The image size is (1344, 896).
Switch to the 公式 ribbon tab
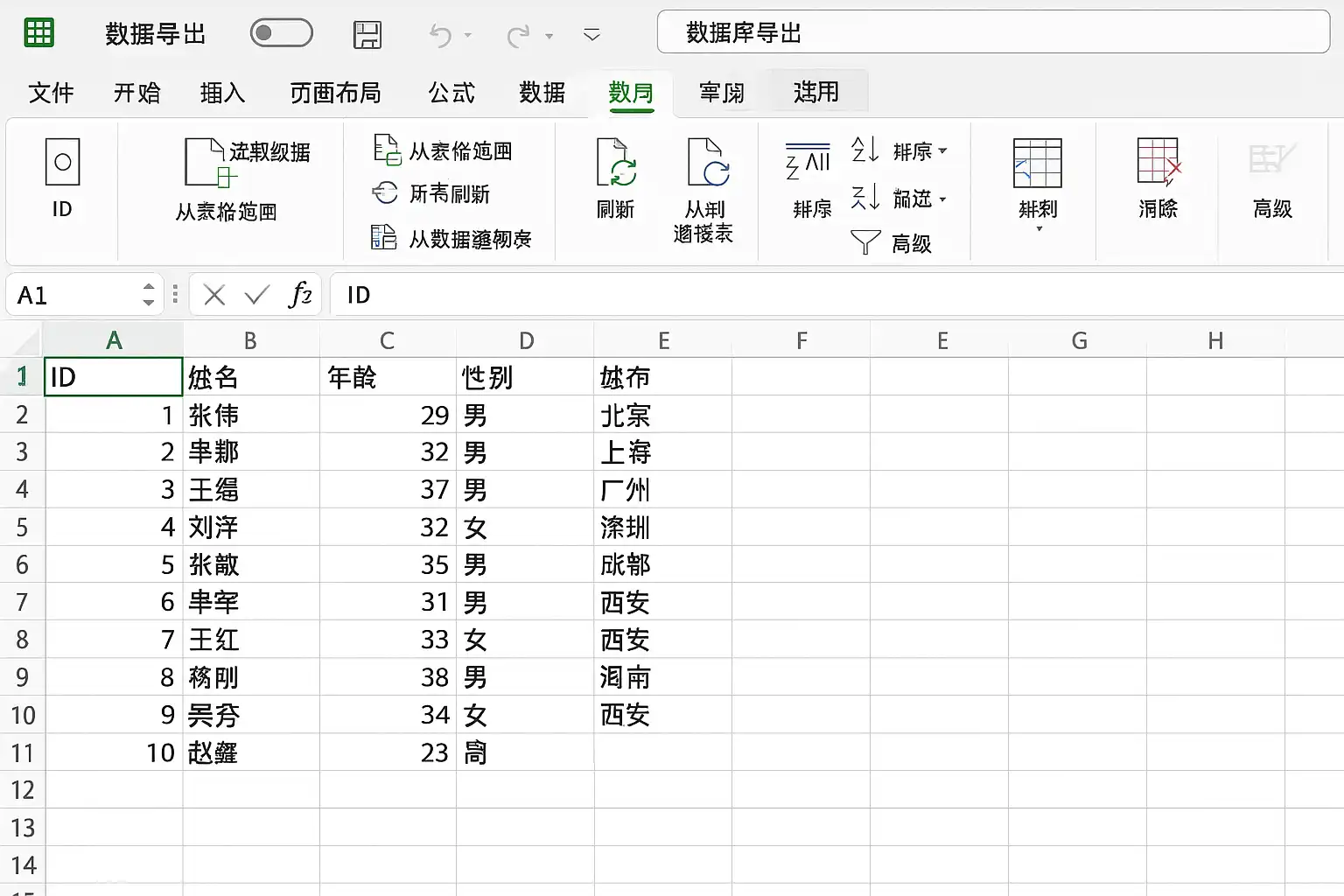(451, 93)
